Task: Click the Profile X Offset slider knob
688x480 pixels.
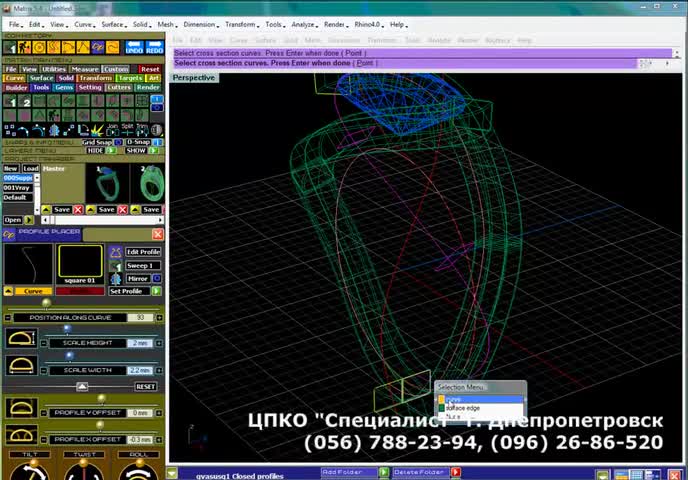Action: 100,425
